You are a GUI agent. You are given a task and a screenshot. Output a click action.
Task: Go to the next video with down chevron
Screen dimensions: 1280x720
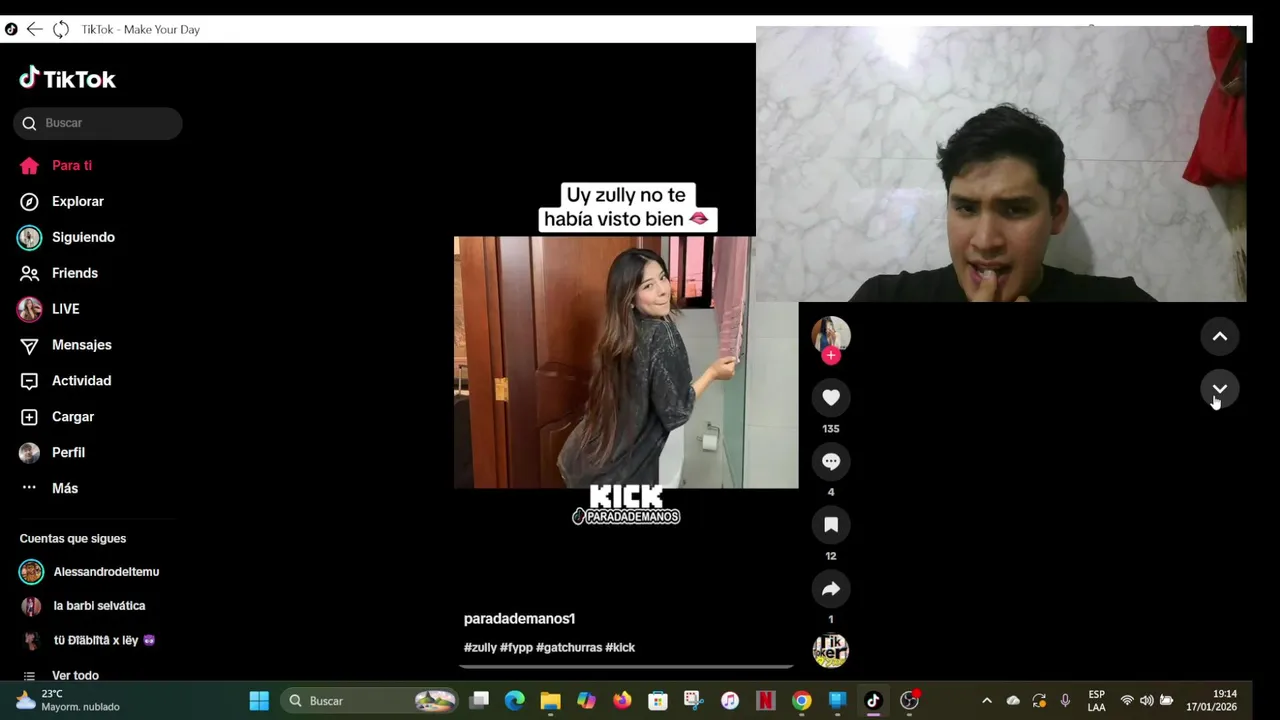[1220, 389]
